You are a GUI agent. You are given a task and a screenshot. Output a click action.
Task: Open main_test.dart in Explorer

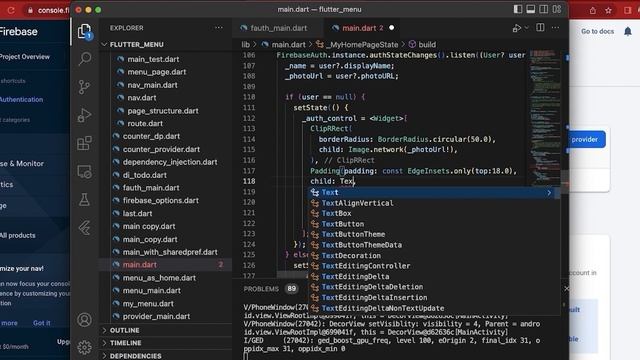coord(153,59)
